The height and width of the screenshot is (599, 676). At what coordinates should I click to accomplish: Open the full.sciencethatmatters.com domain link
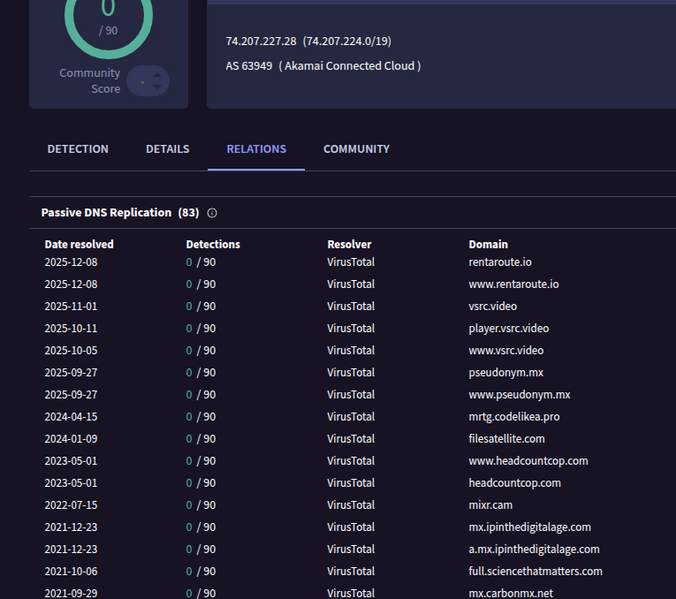click(x=535, y=571)
